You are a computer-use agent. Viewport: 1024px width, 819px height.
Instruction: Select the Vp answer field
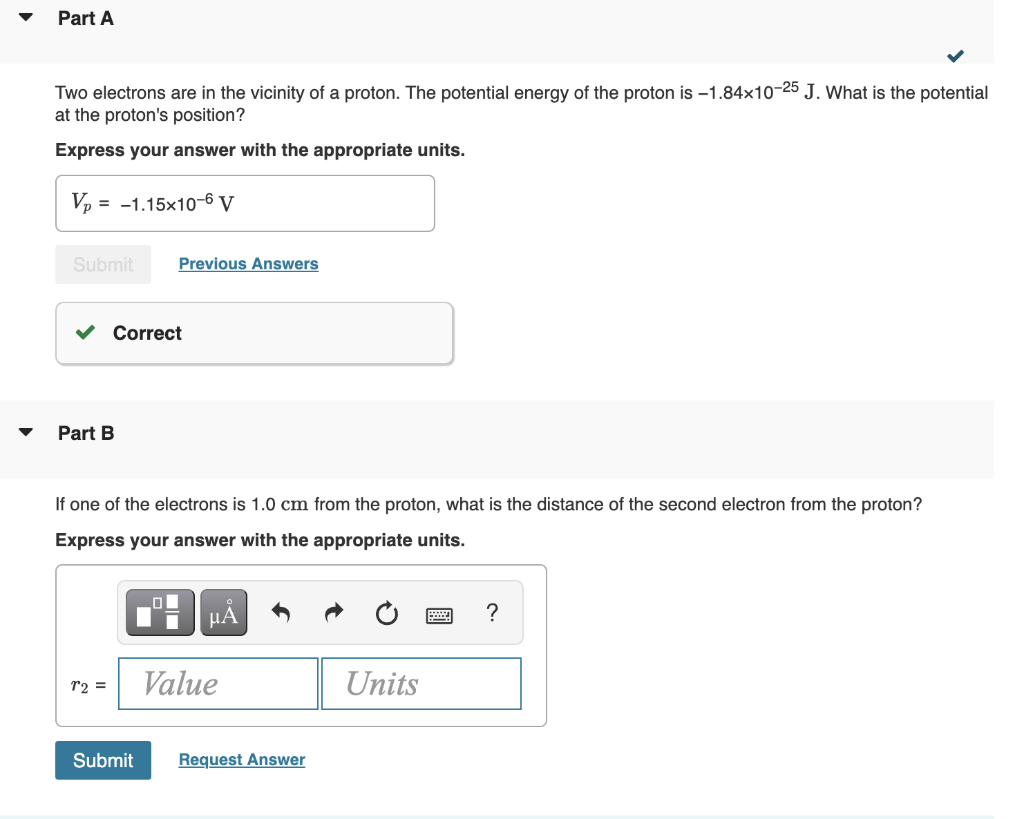pos(245,202)
